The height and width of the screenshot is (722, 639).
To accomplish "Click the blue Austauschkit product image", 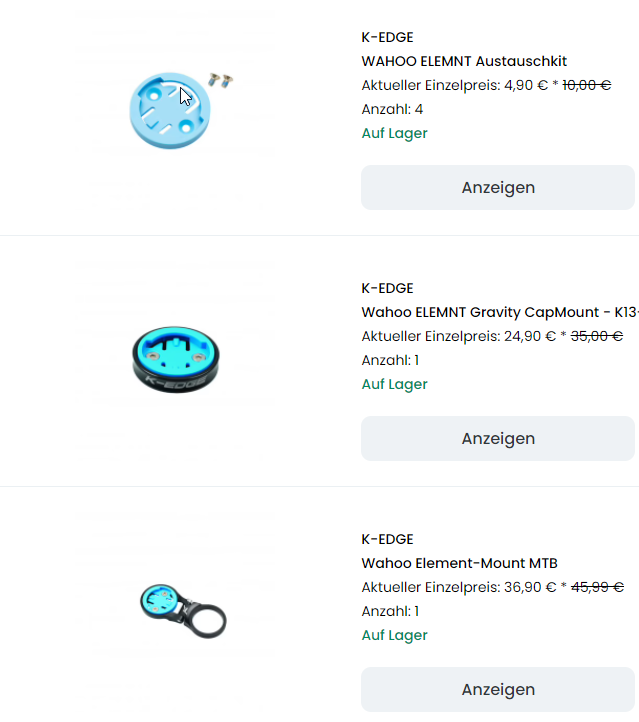I will click(x=170, y=107).
